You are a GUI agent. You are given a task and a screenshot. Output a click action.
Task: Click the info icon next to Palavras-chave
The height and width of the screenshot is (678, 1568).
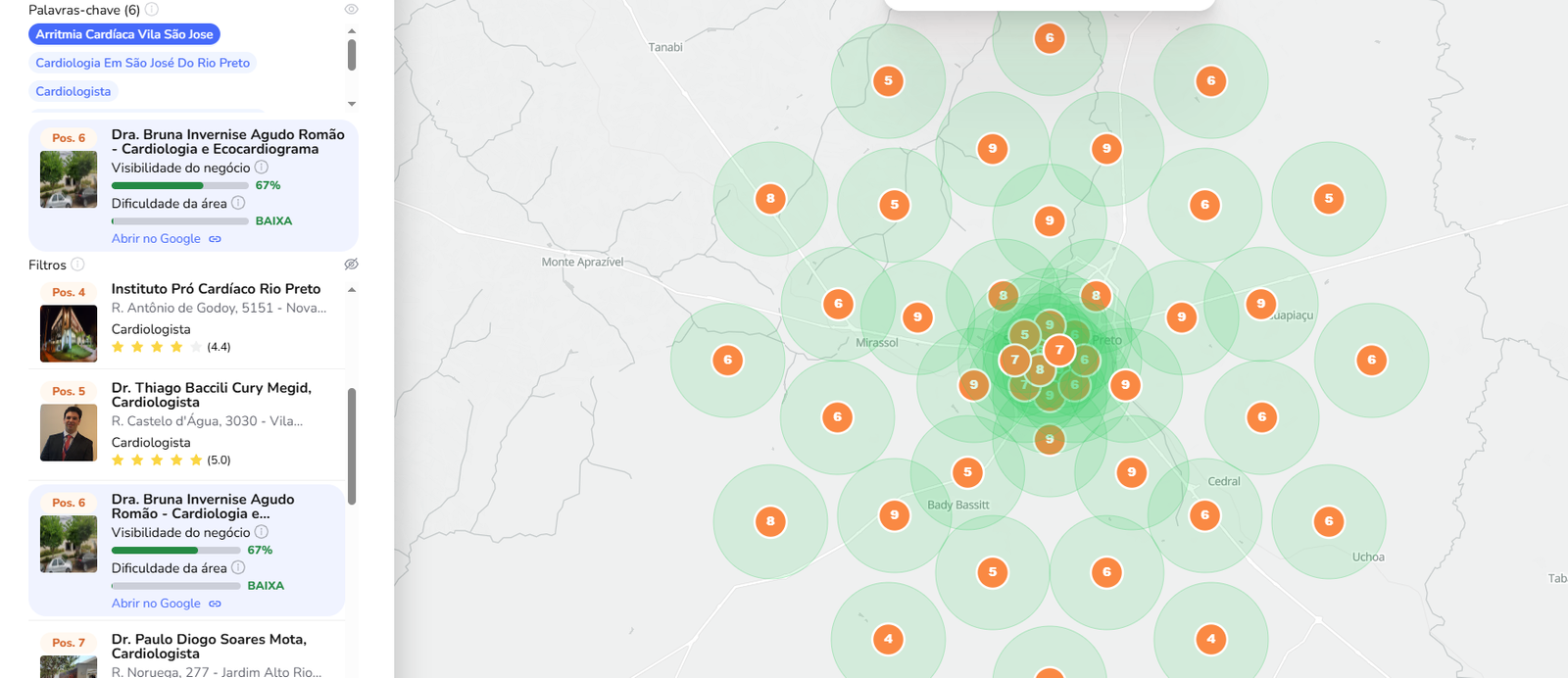click(x=152, y=10)
